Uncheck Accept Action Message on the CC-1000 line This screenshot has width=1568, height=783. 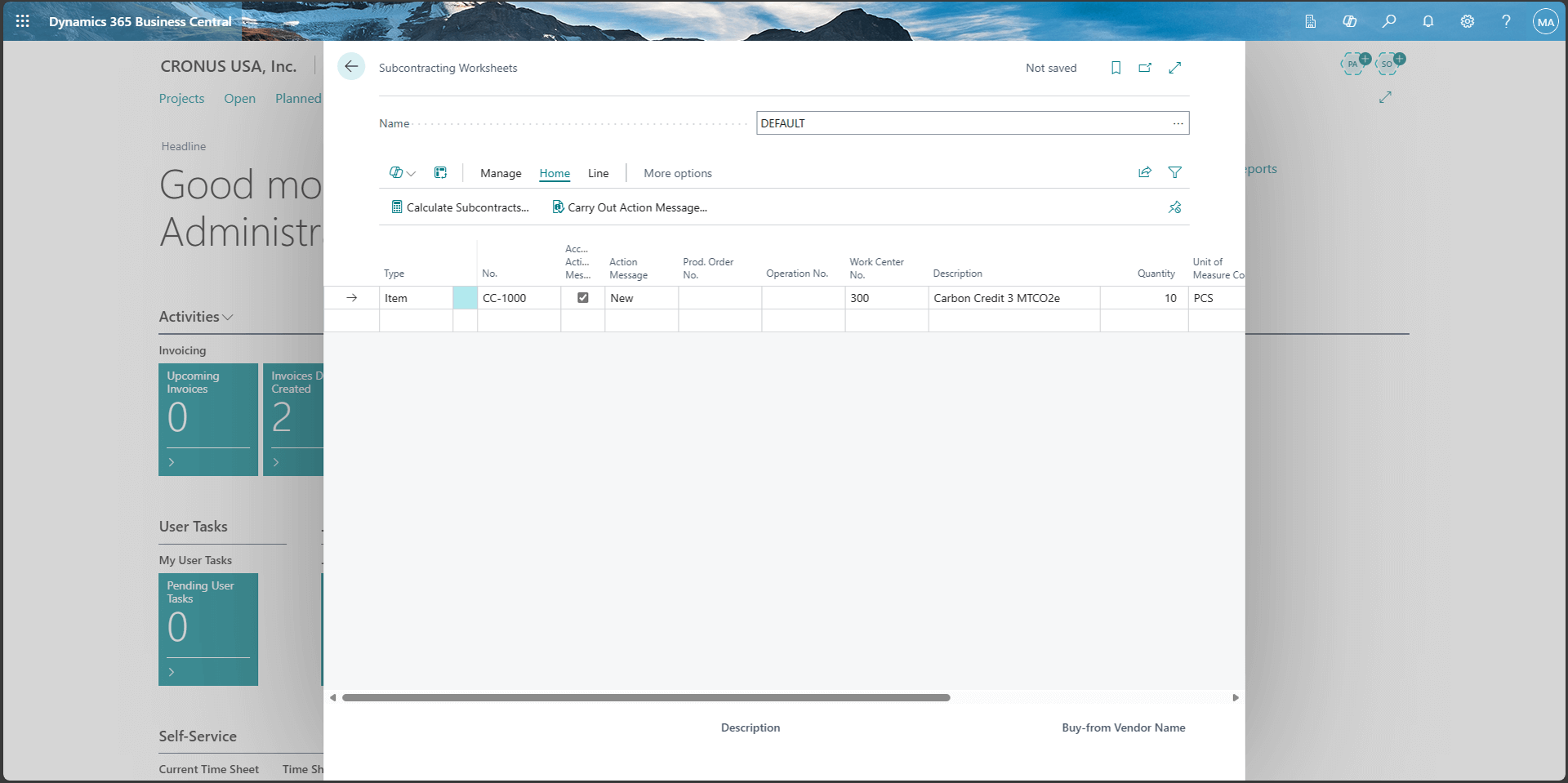coord(582,297)
